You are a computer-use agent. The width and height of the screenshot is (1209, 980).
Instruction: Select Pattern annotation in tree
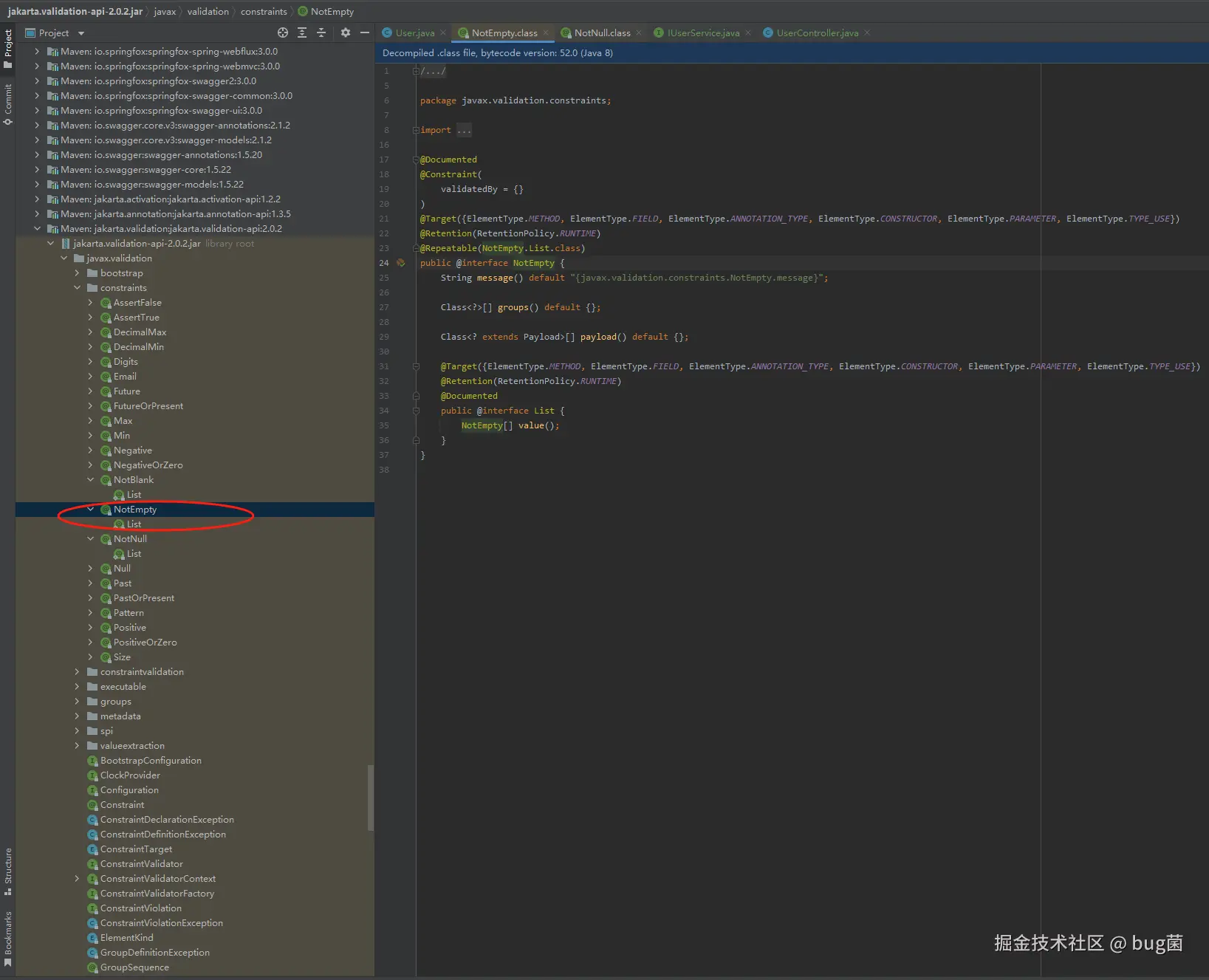pos(129,613)
